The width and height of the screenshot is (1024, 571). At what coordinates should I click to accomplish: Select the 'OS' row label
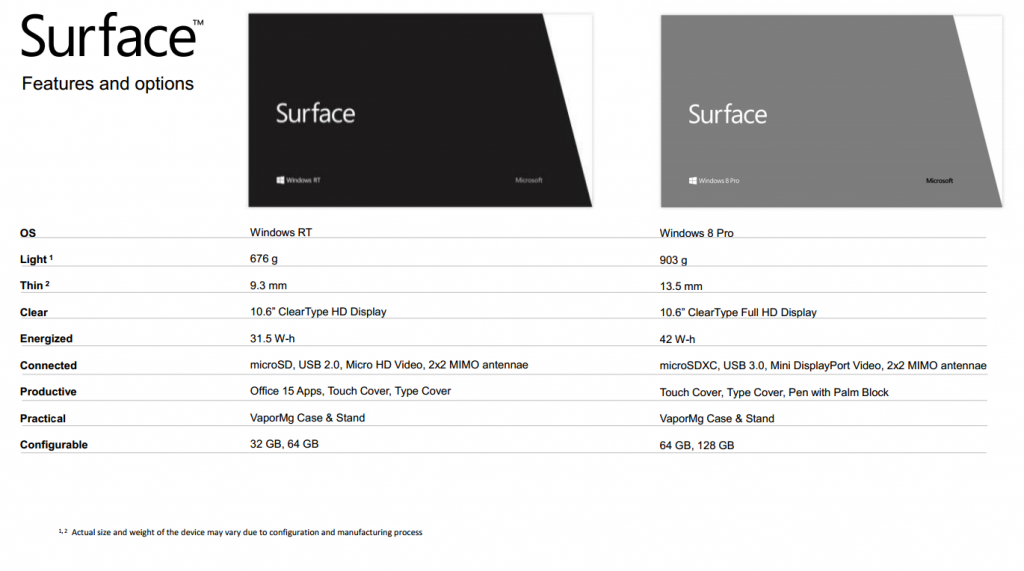28,233
